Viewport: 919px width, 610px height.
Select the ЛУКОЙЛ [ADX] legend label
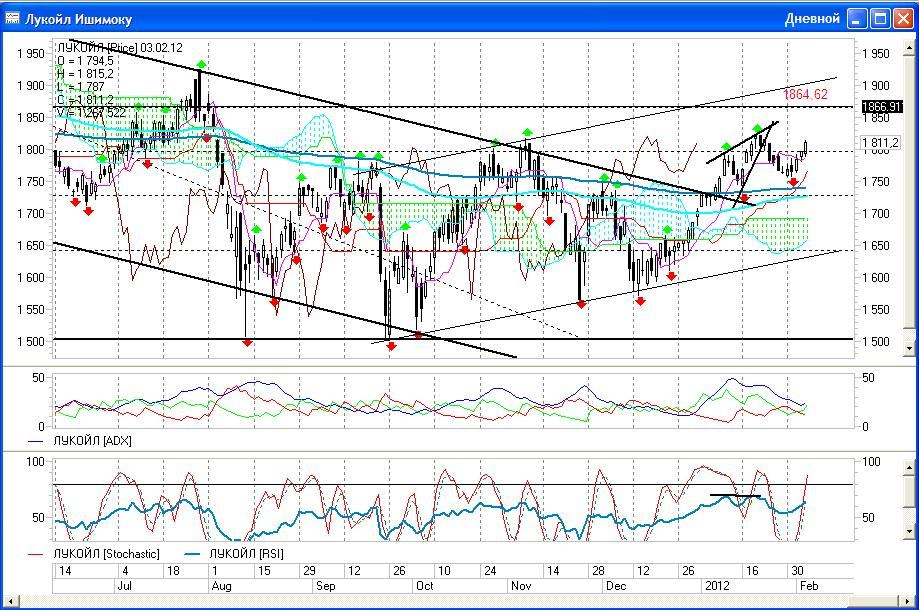point(96,440)
